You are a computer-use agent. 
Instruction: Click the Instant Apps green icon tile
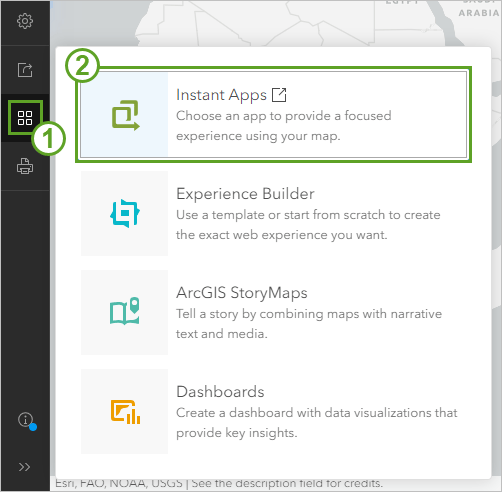click(125, 115)
